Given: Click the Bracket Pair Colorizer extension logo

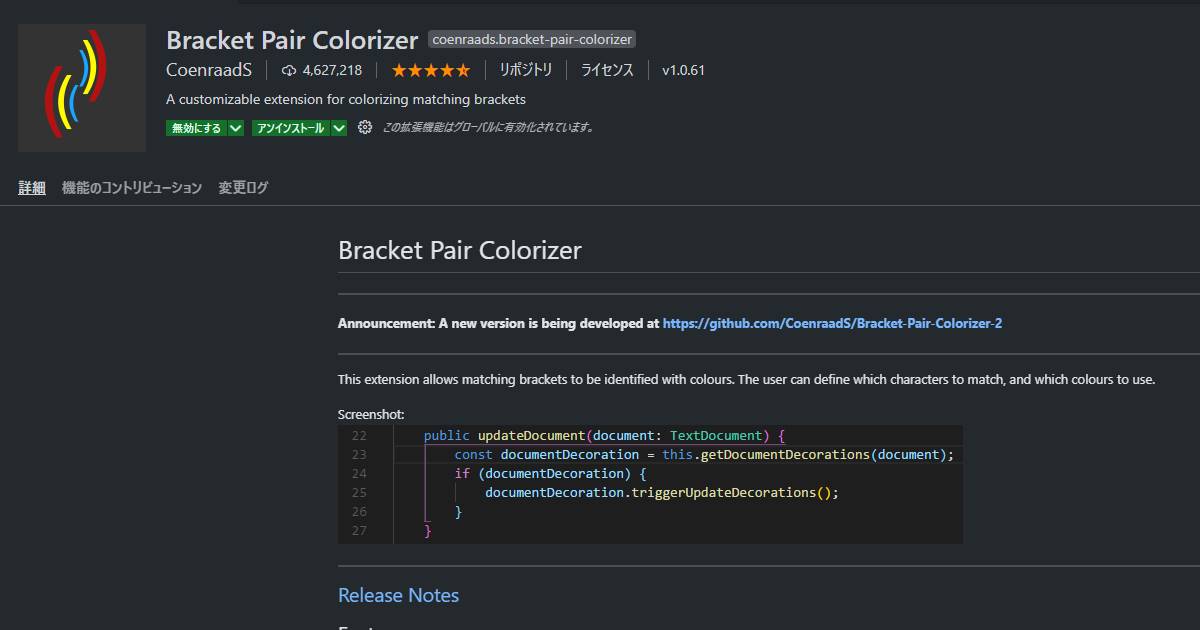Looking at the screenshot, I should [x=82, y=88].
